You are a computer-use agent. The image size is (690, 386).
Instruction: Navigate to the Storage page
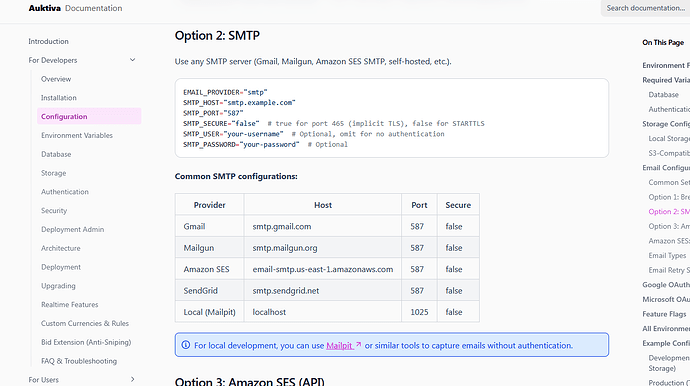click(x=54, y=173)
